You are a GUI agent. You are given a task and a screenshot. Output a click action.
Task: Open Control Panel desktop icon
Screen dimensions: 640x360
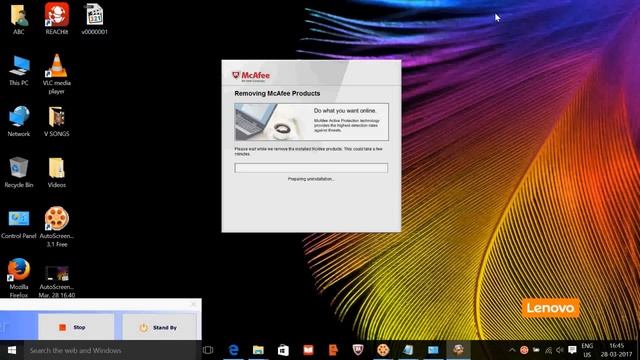[19, 224]
